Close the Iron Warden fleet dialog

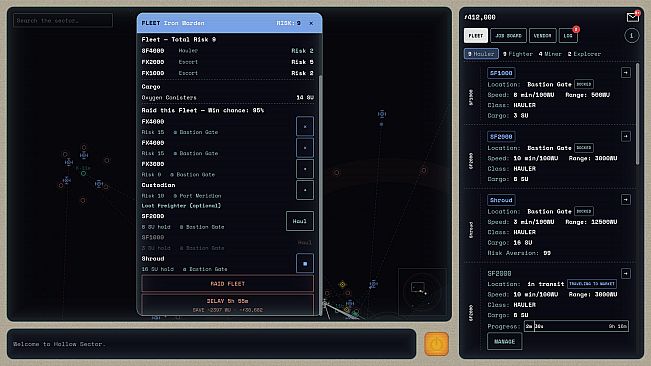311,23
